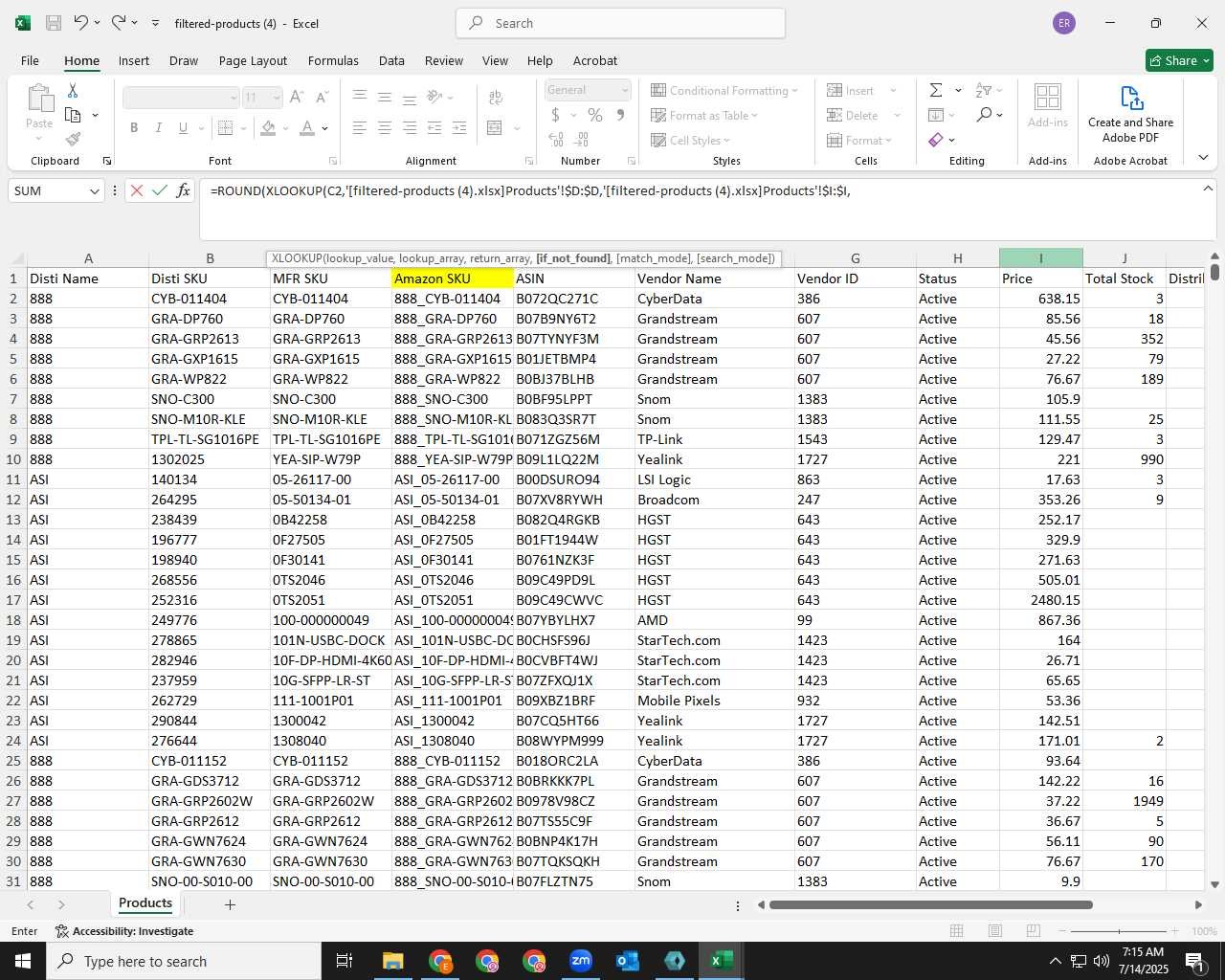Switch to the Formulas tab

point(333,60)
